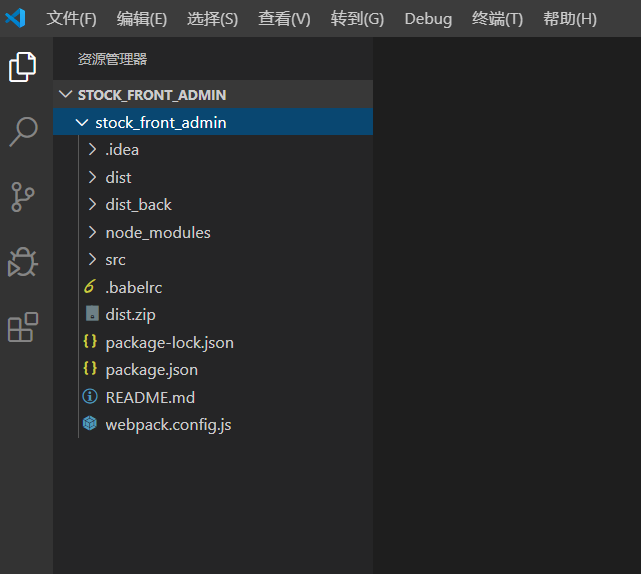Collapse the STOCK_FRONT_ADMIN workspace section
Screen dimensions: 641x574
65,95
